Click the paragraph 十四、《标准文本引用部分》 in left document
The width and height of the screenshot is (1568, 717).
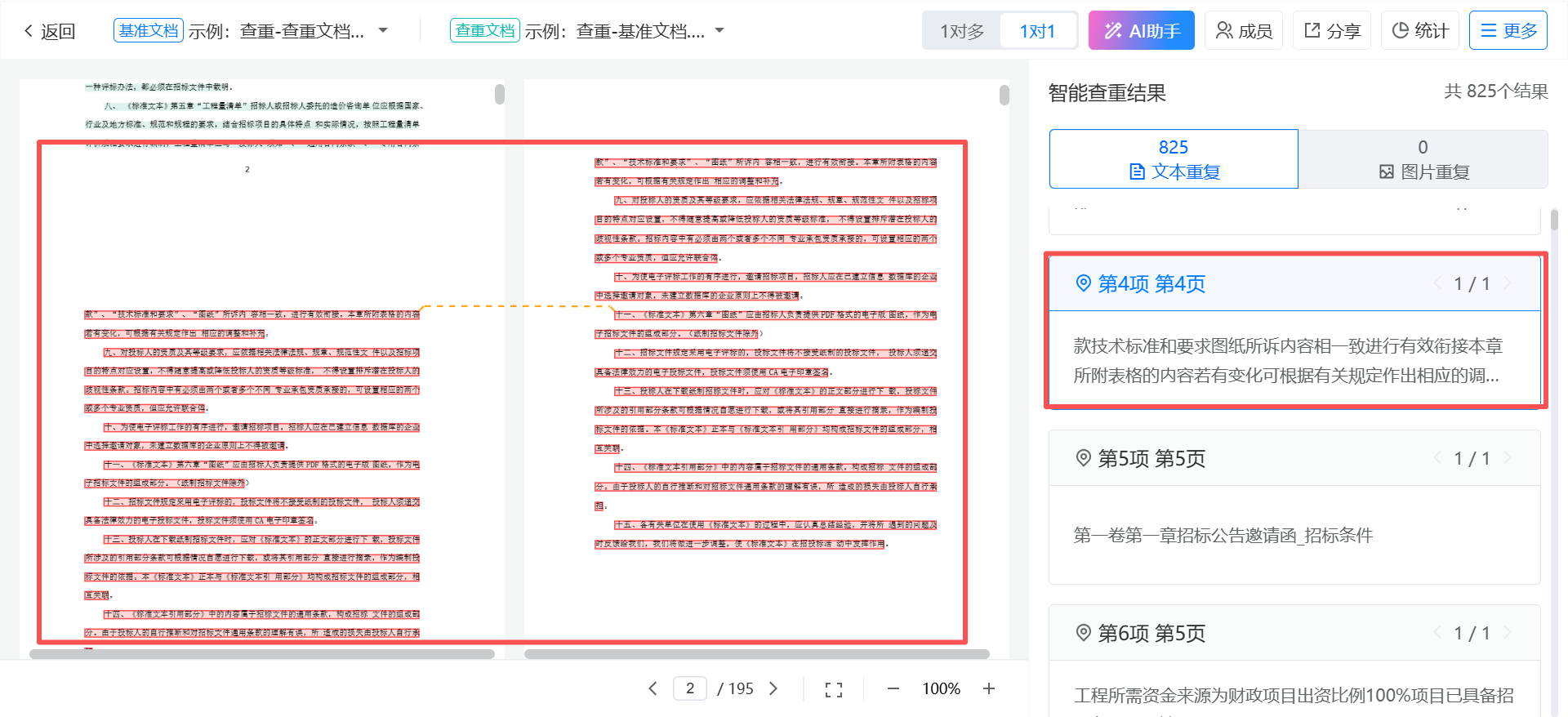252,623
